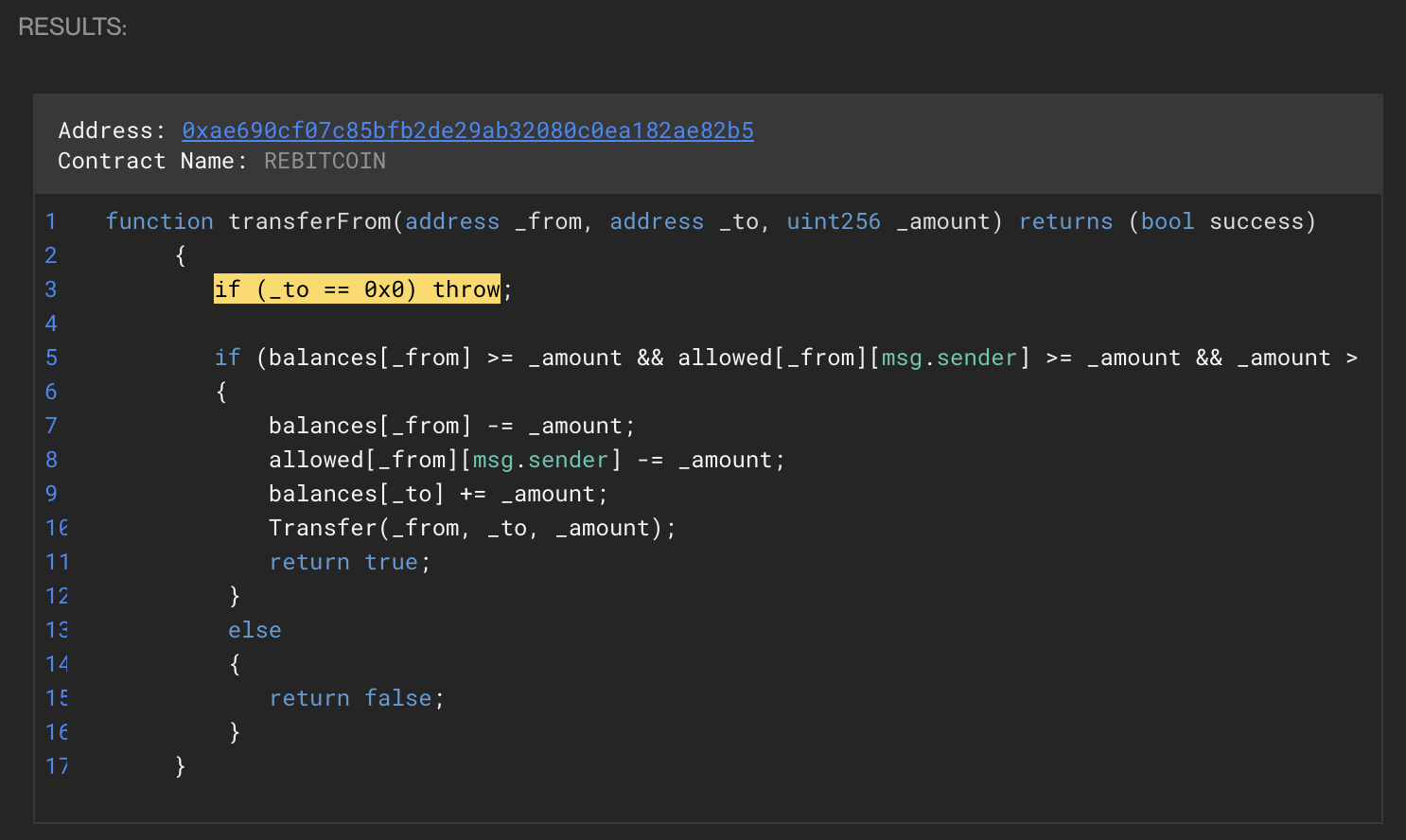Select the else keyword
1406x840 pixels.
click(255, 630)
